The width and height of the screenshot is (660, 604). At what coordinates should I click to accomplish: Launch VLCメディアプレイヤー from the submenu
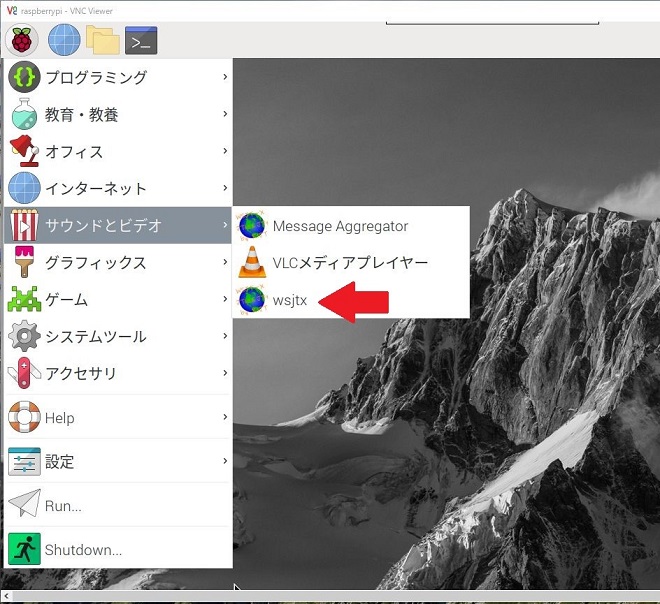point(351,263)
